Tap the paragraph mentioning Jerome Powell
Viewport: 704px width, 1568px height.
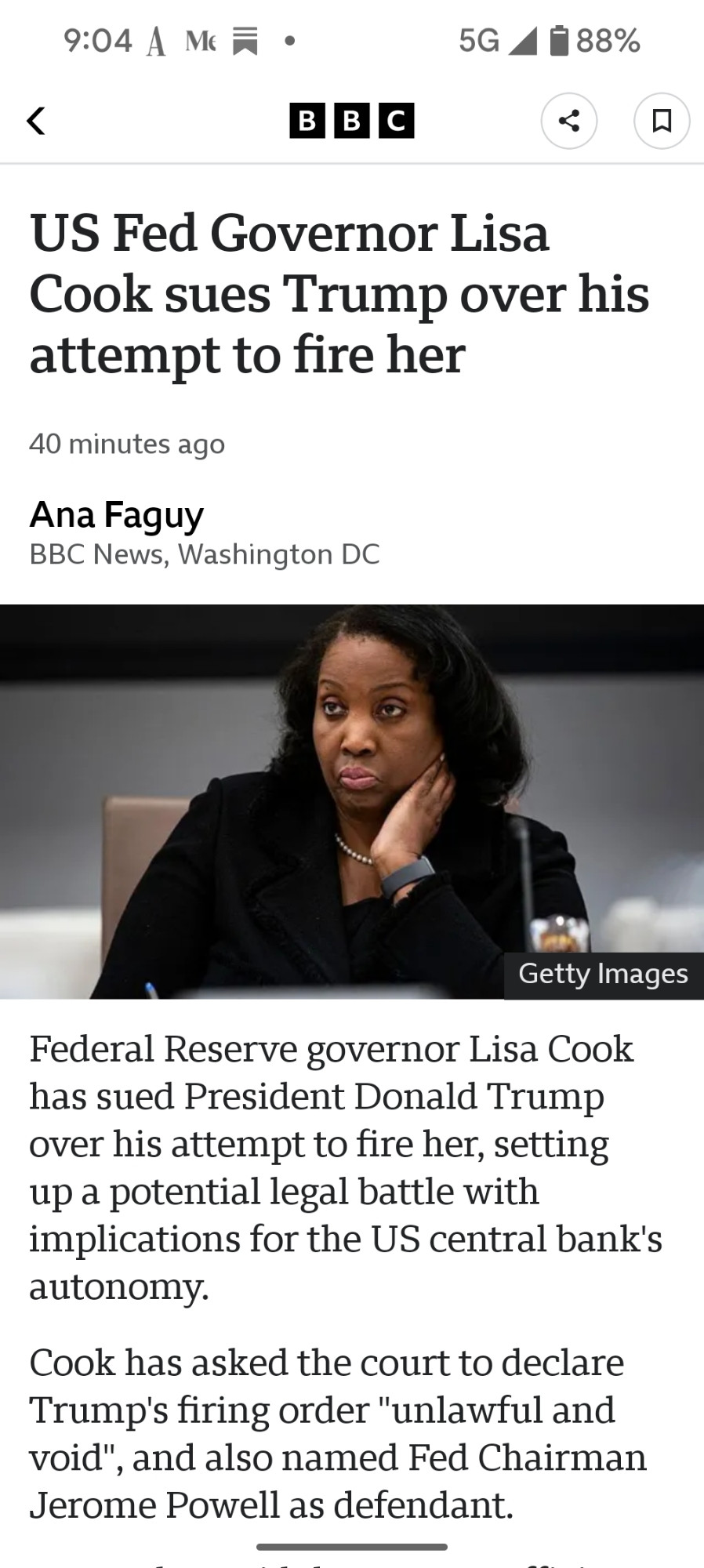point(338,1433)
